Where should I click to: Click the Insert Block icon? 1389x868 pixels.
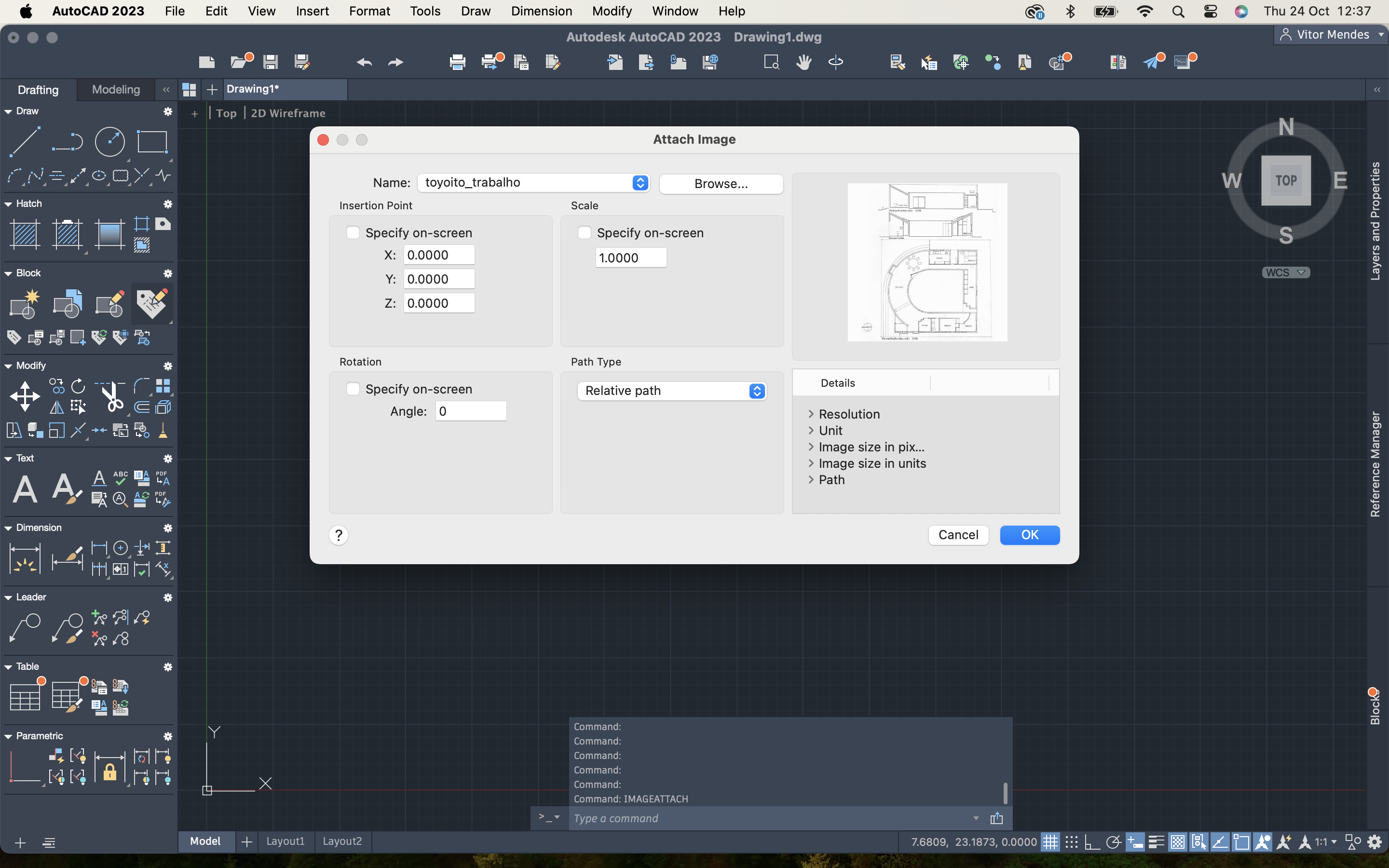pos(67,304)
